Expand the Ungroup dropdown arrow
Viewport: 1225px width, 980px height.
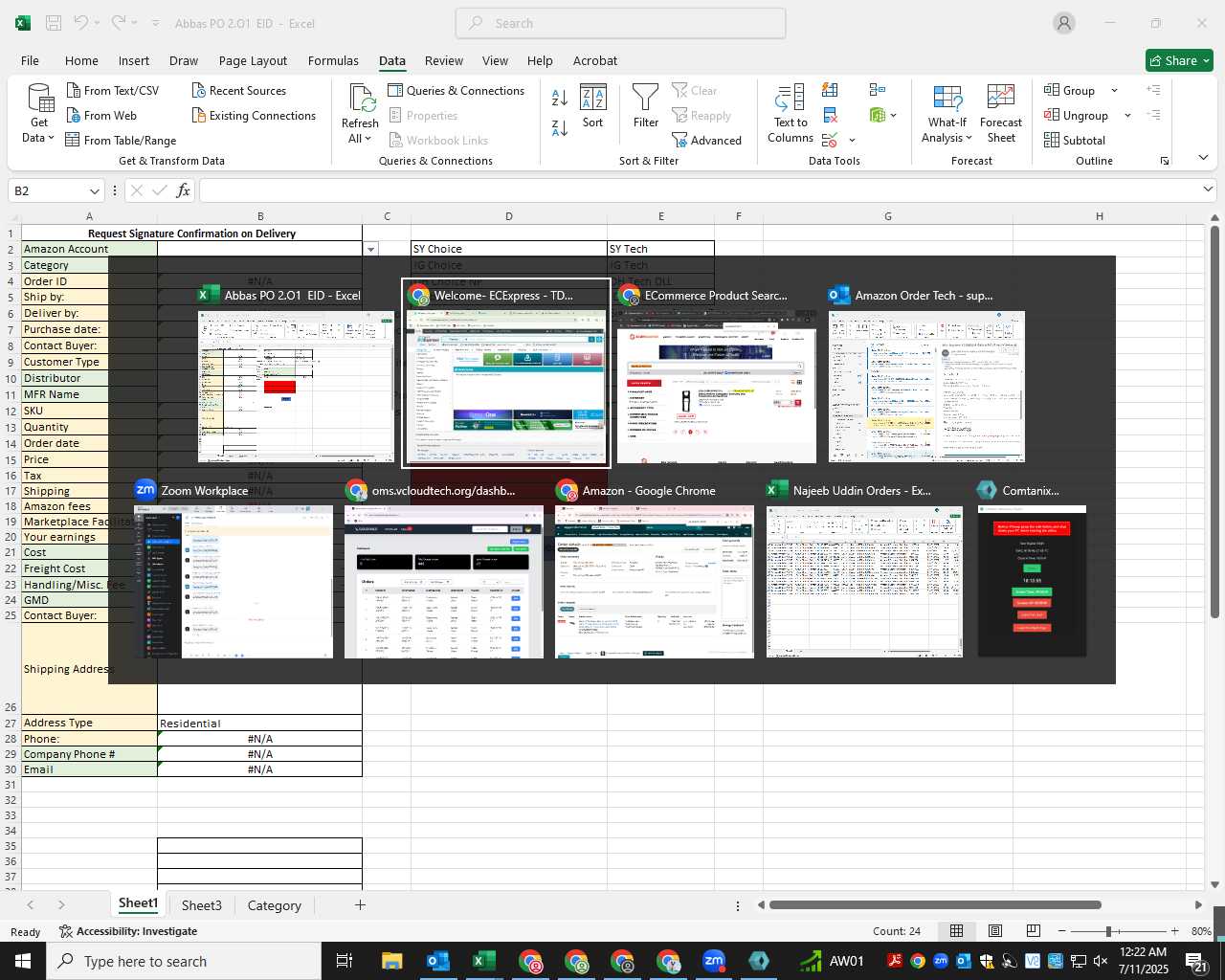pos(1127,116)
